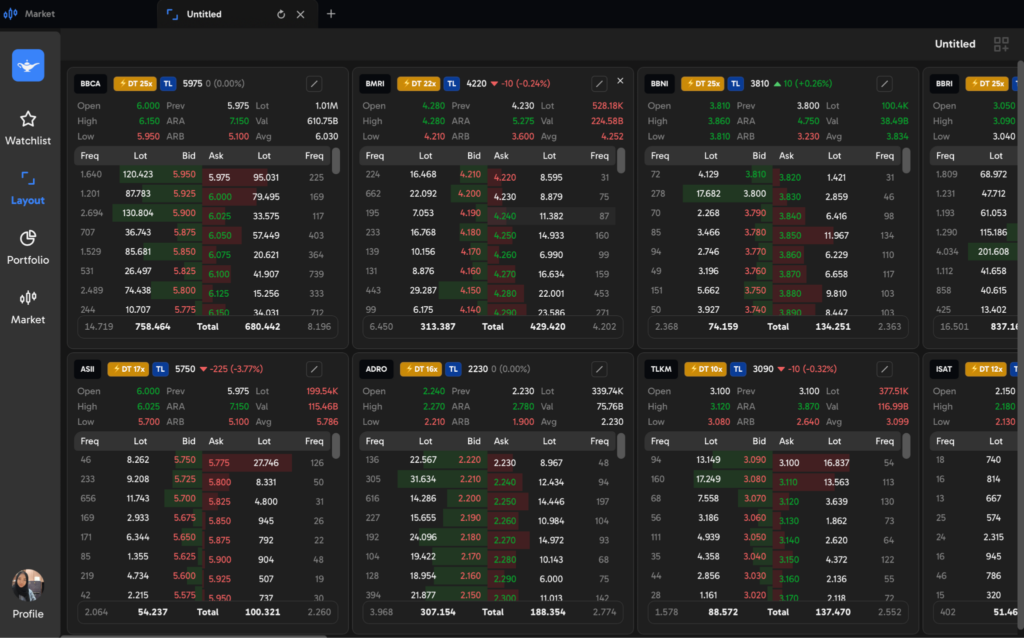
Task: Close the BMRI panel
Action: coord(620,81)
